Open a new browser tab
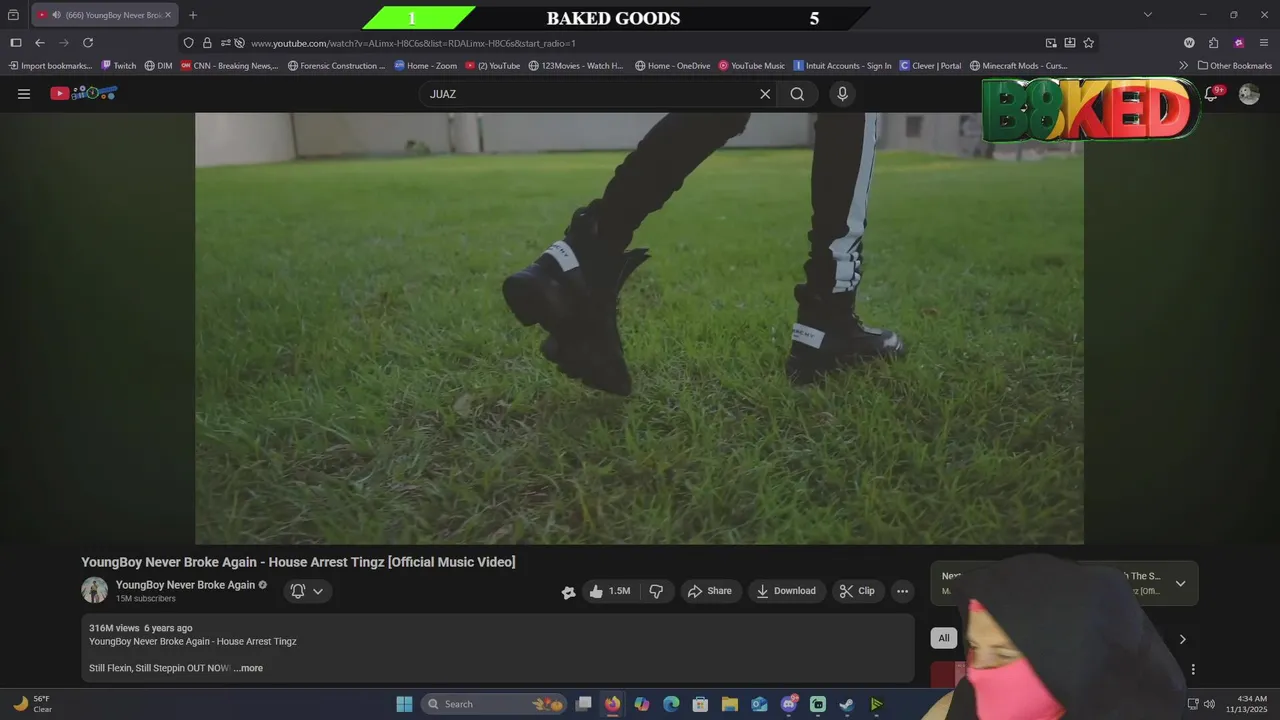 tap(193, 15)
